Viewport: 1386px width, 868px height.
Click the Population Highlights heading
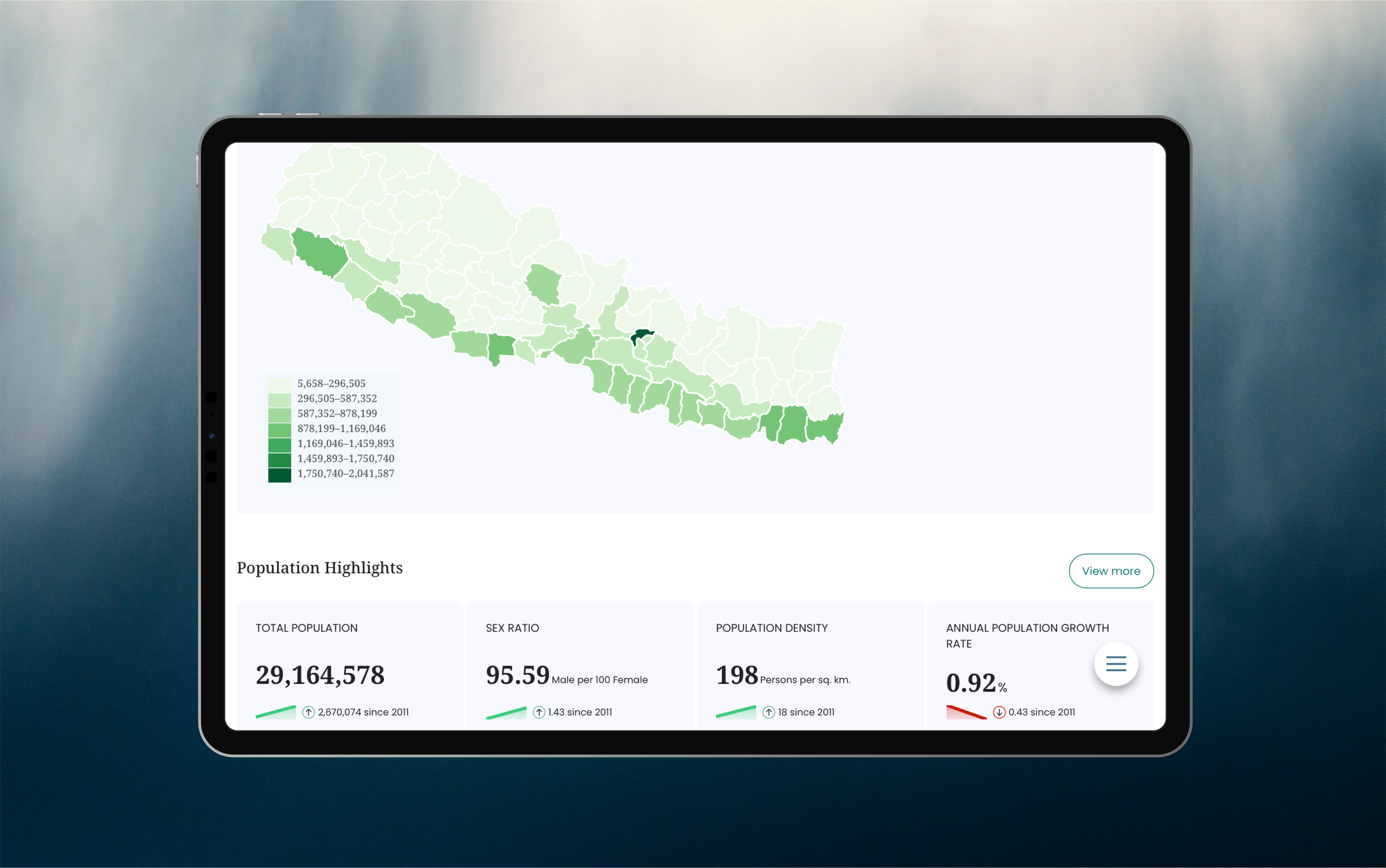[320, 568]
